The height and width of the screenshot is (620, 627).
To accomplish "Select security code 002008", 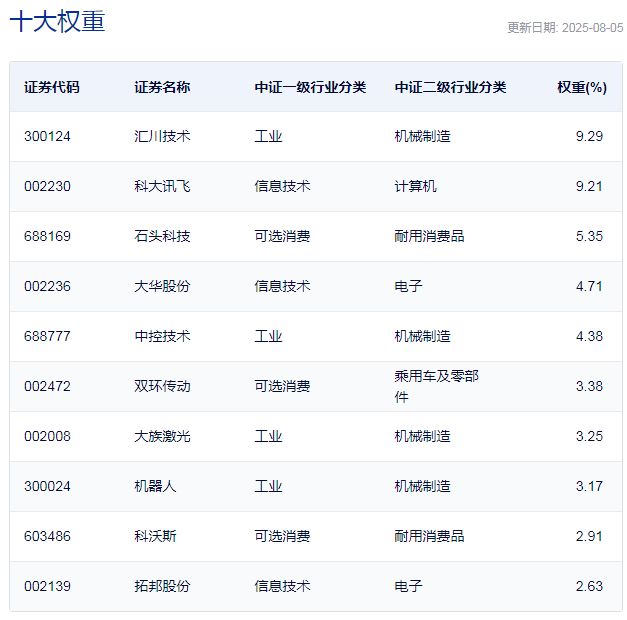I will tap(47, 436).
